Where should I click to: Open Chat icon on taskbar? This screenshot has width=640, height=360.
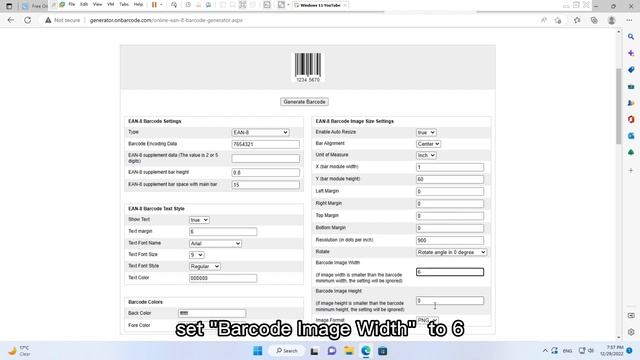coord(331,351)
